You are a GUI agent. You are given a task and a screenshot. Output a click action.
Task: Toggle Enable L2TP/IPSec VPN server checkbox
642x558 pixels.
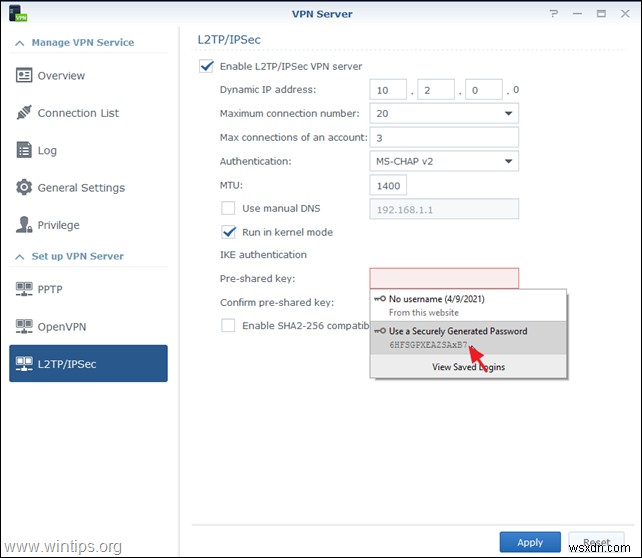point(206,66)
